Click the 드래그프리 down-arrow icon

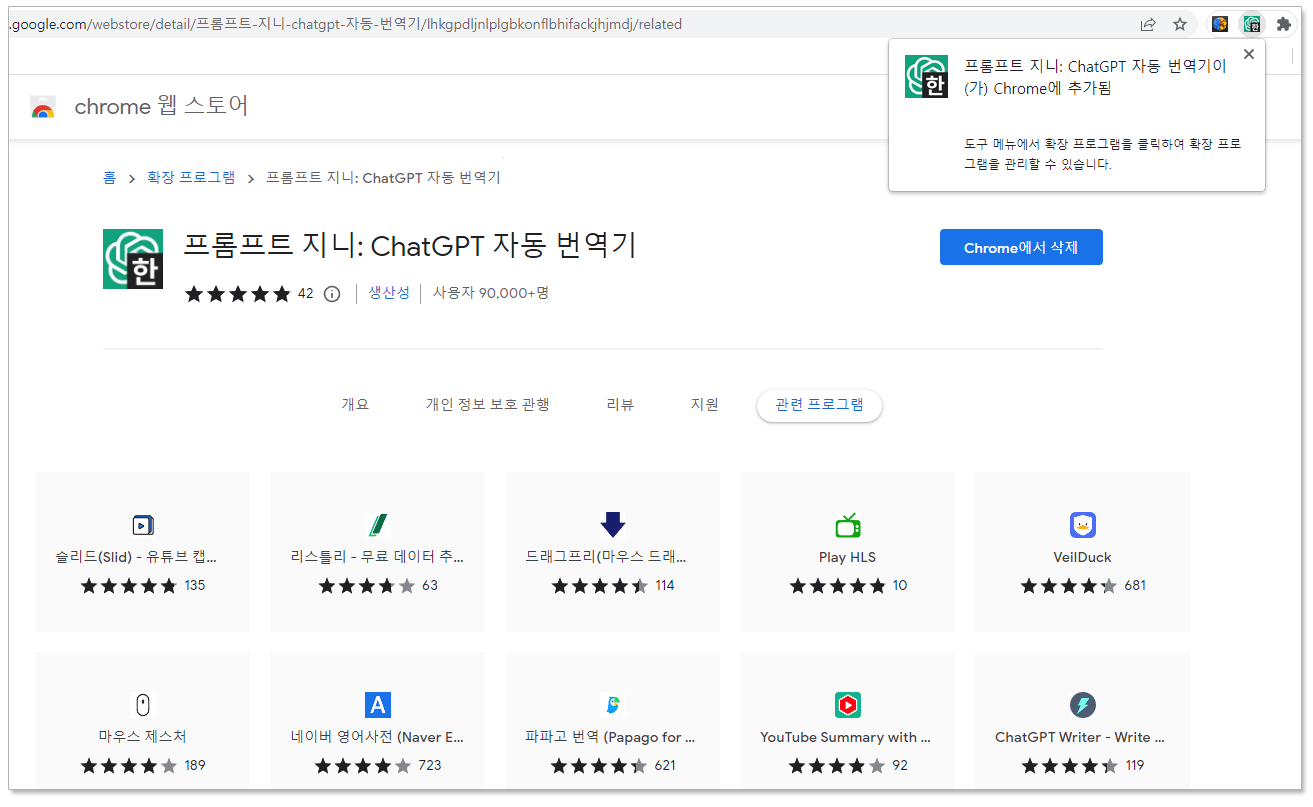click(612, 524)
